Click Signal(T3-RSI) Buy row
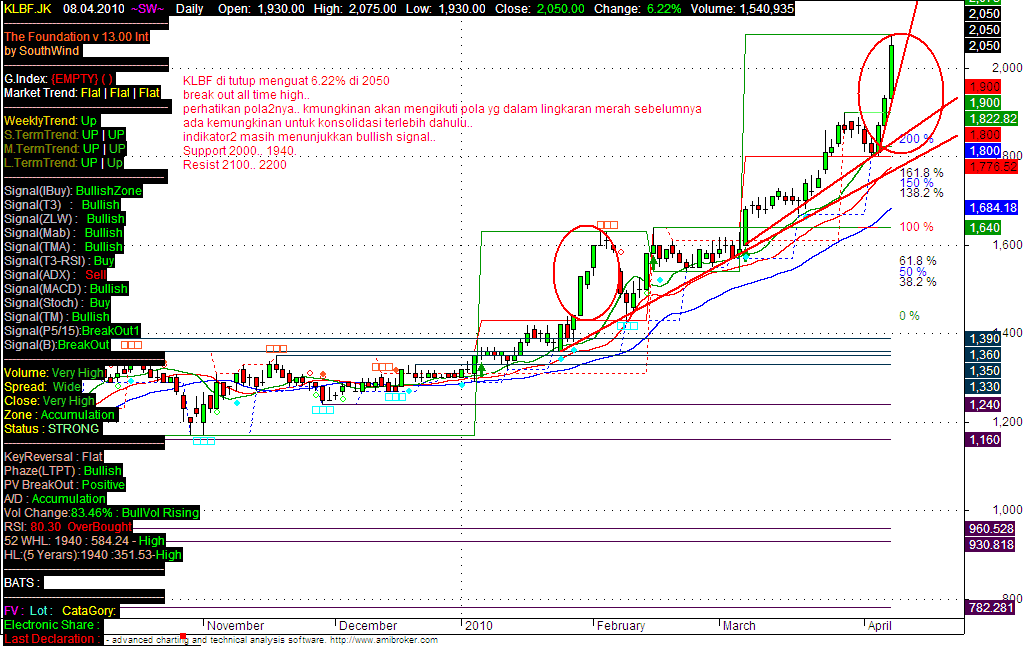The height and width of the screenshot is (646, 1025). (59, 261)
